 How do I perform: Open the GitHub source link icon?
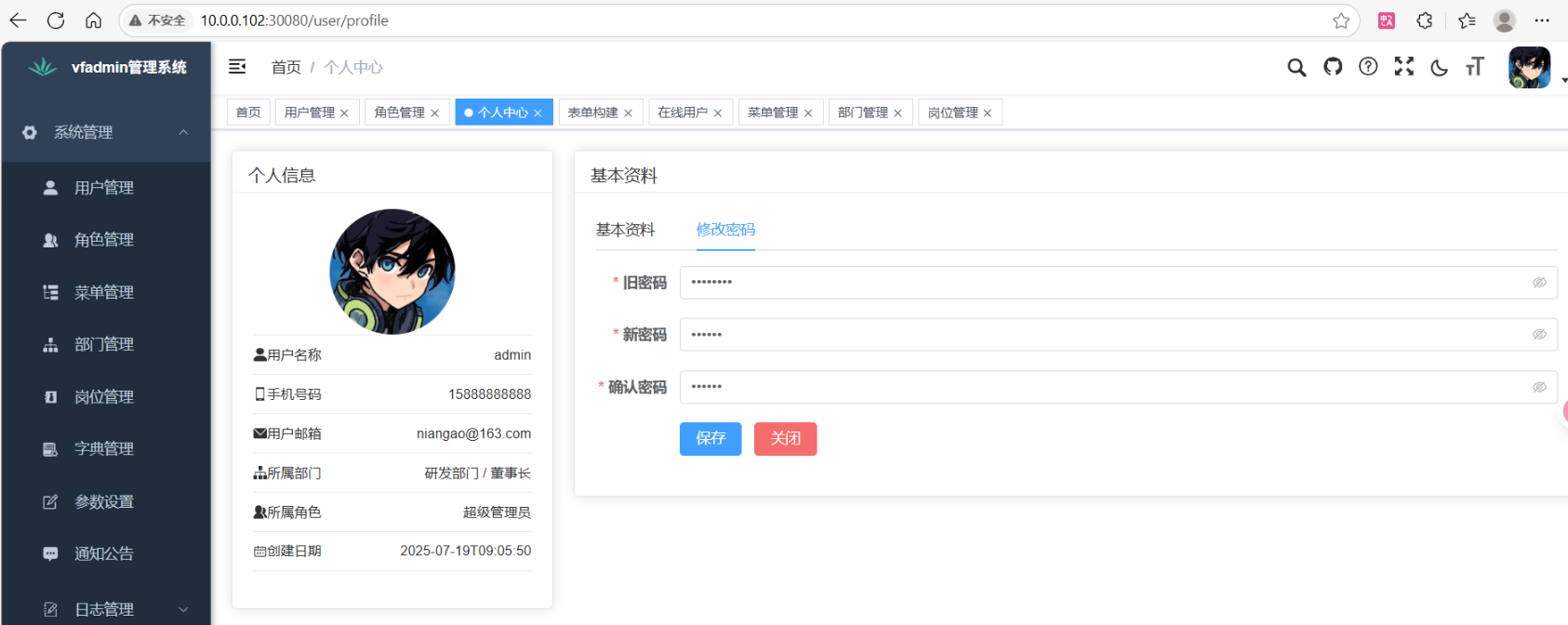(x=1333, y=67)
